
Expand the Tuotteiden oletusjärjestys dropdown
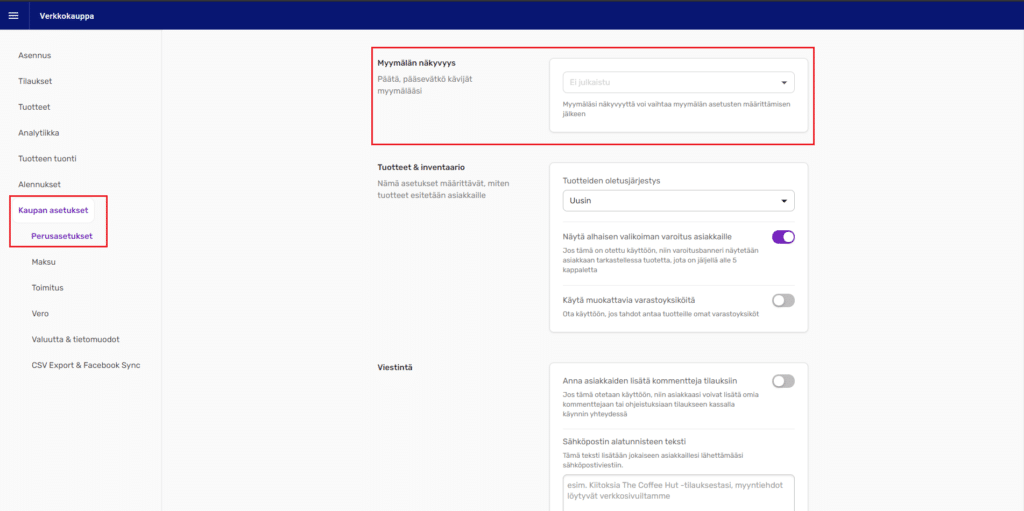point(678,201)
